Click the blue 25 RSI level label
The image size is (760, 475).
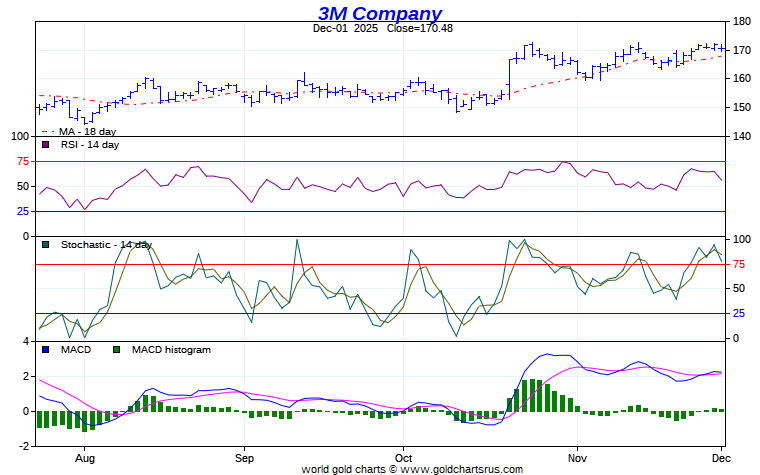23,211
